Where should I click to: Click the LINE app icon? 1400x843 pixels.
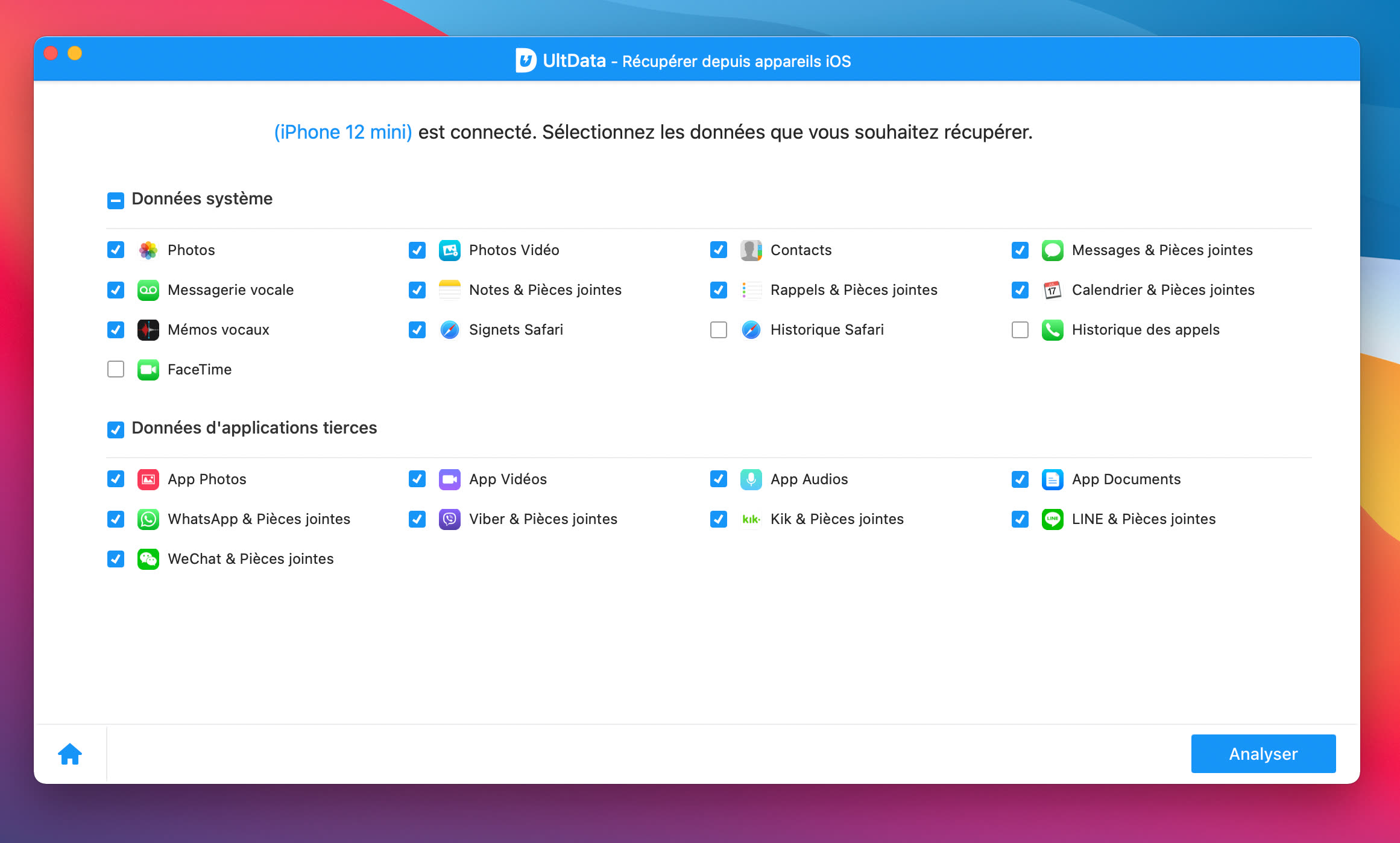(1052, 519)
